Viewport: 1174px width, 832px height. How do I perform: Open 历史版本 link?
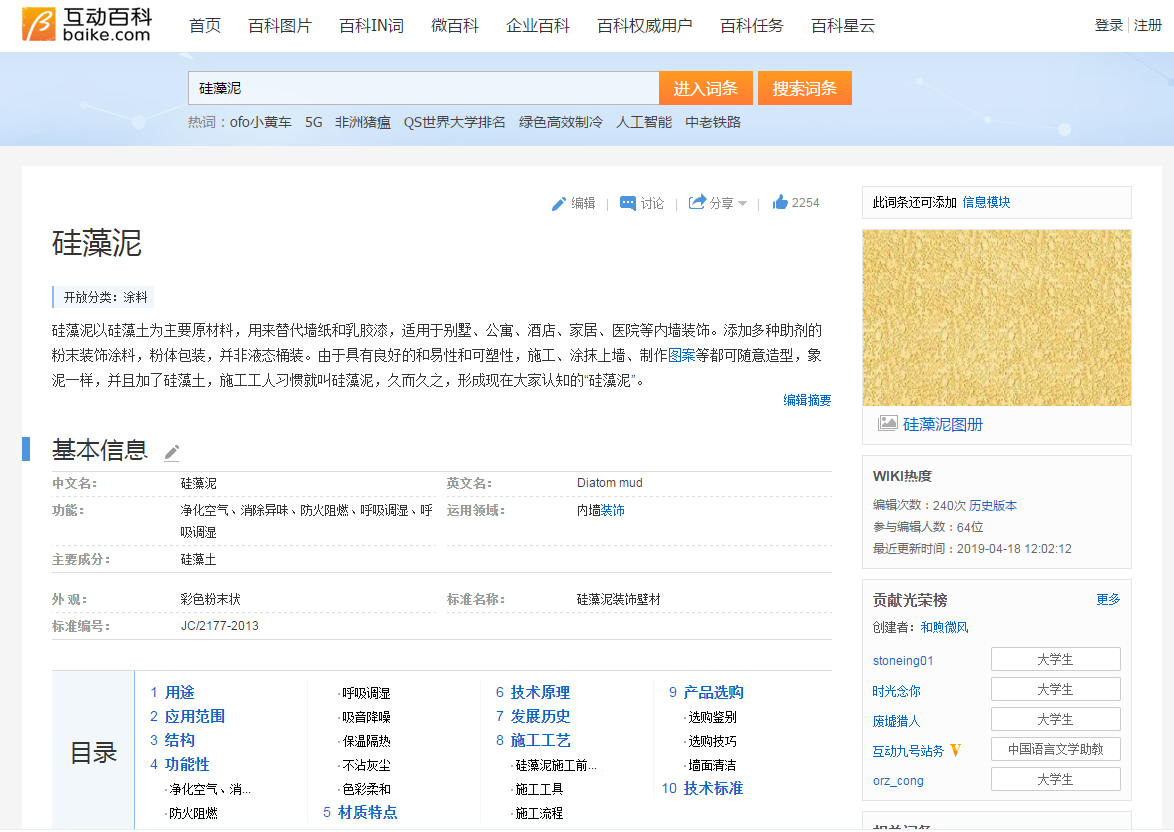(993, 505)
